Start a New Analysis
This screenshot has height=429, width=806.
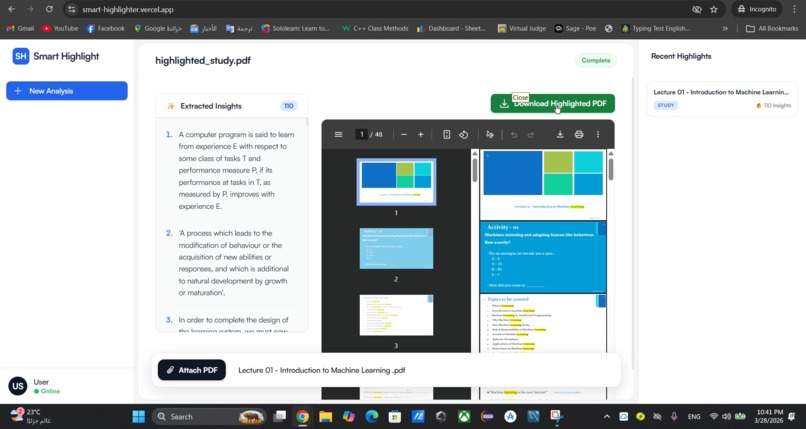point(67,91)
